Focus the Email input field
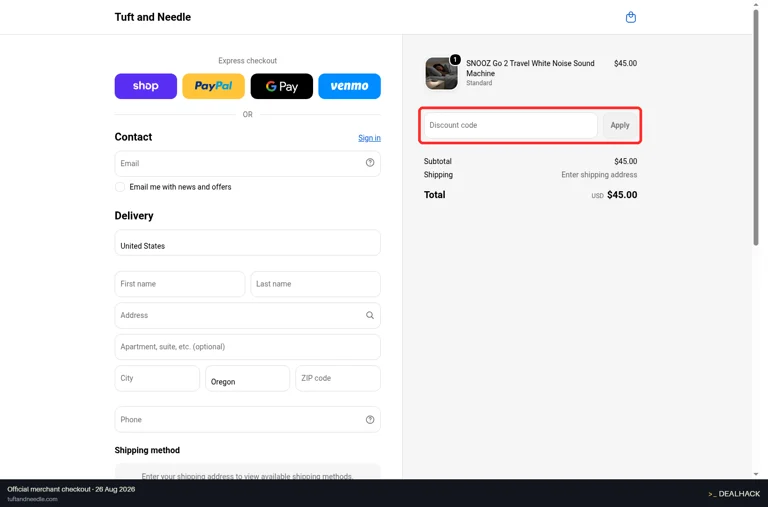 coord(247,164)
